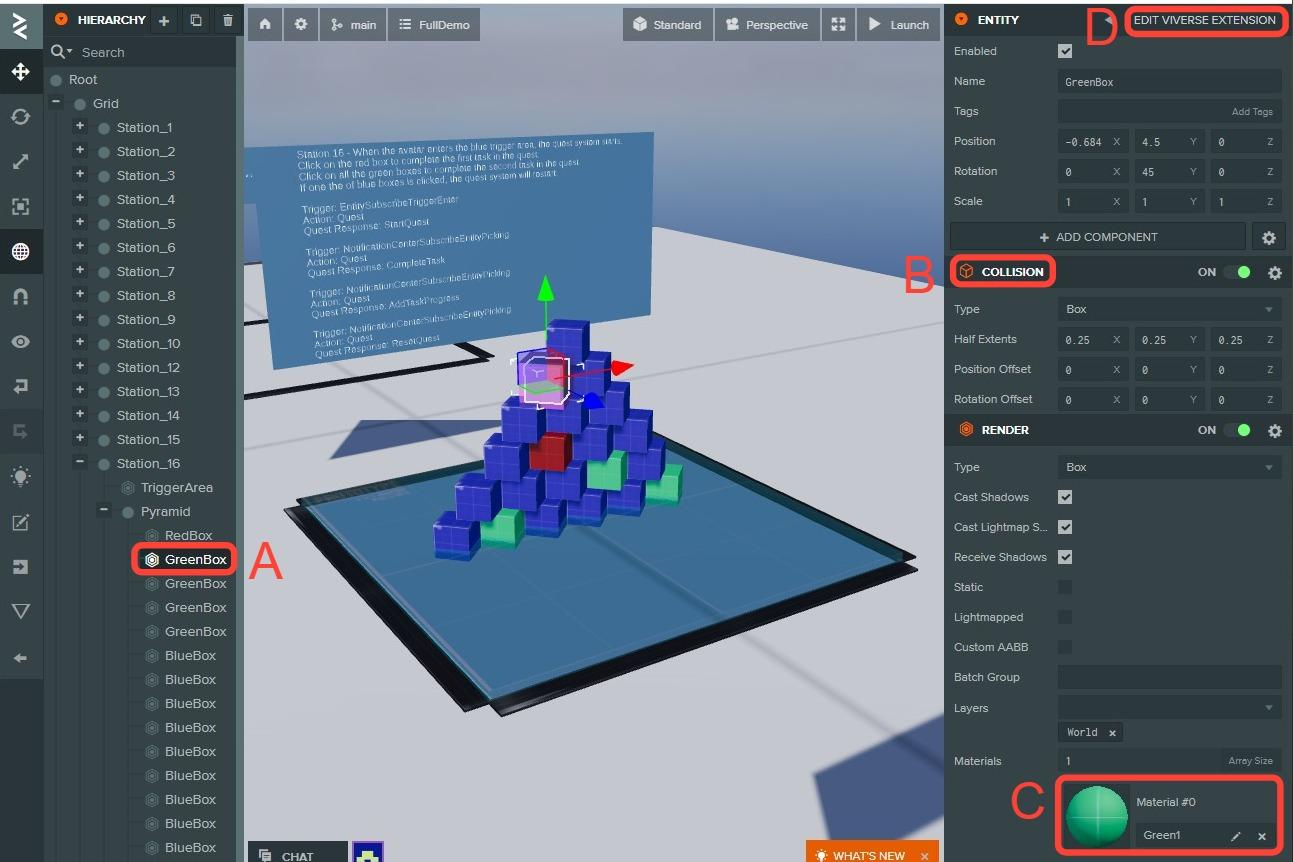This screenshot has height=862, width=1293.
Task: Click the snap magnet icon
Action: click(20, 297)
